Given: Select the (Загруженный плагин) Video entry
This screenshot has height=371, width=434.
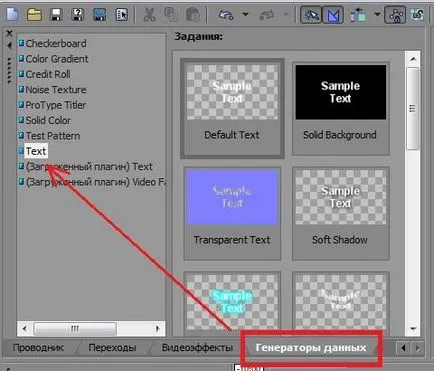Looking at the screenshot, I should (92, 182).
